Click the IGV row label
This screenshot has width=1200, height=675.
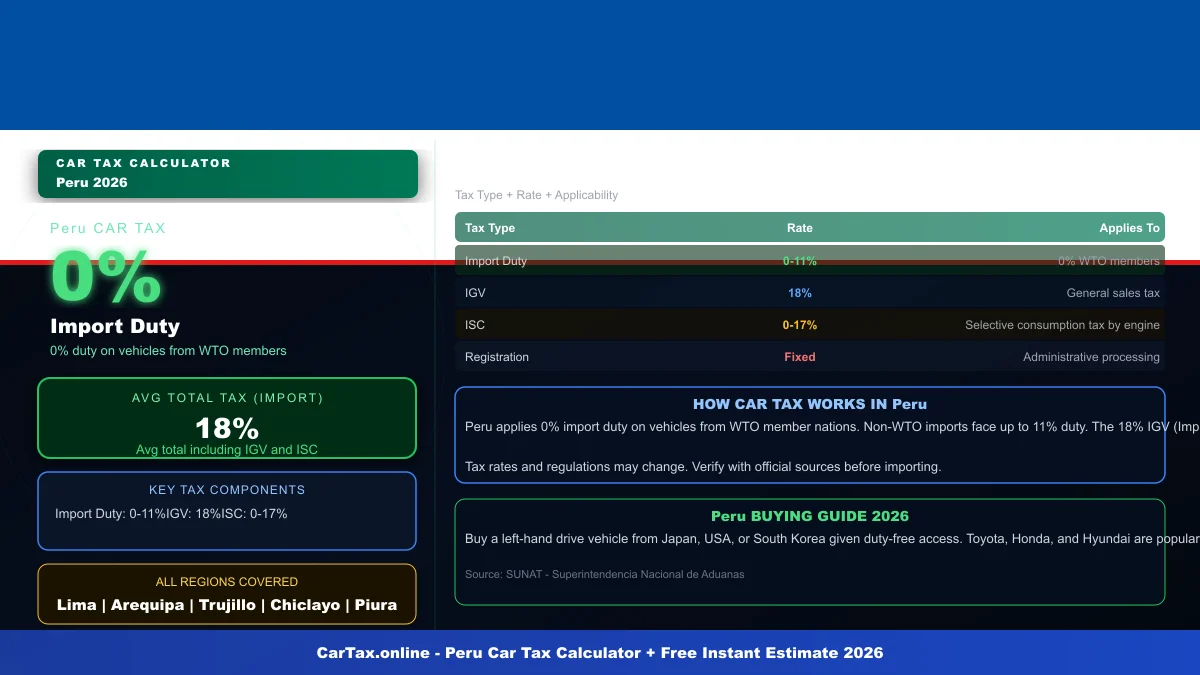click(475, 293)
